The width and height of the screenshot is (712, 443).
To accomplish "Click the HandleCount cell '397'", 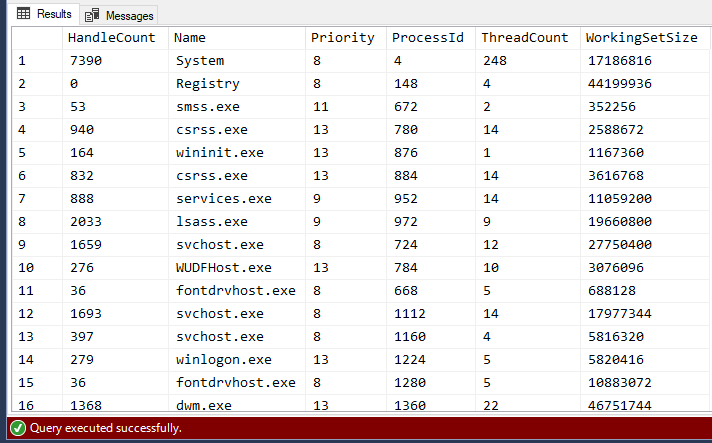I will [x=115, y=337].
